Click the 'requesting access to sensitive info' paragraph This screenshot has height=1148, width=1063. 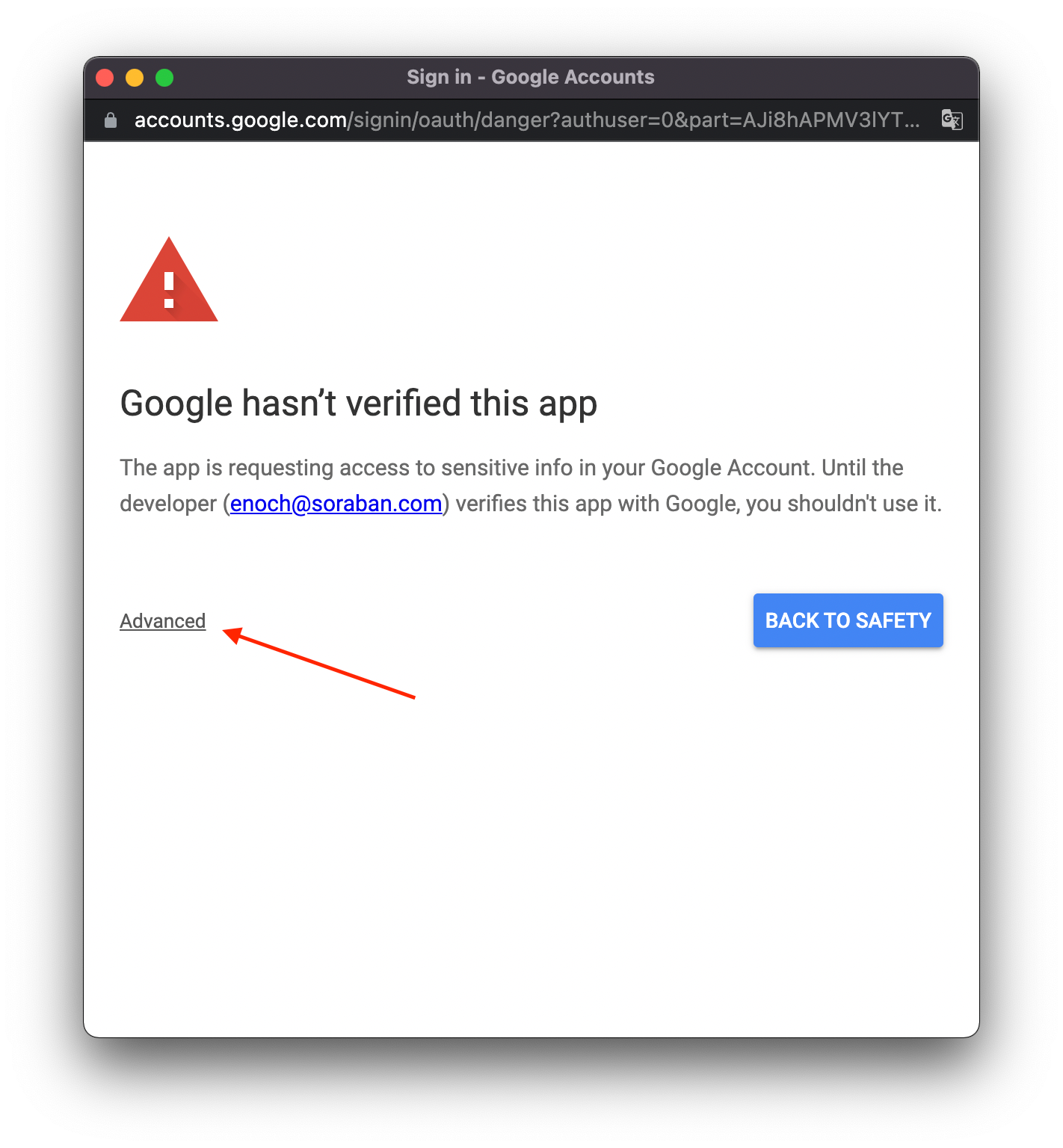click(531, 486)
